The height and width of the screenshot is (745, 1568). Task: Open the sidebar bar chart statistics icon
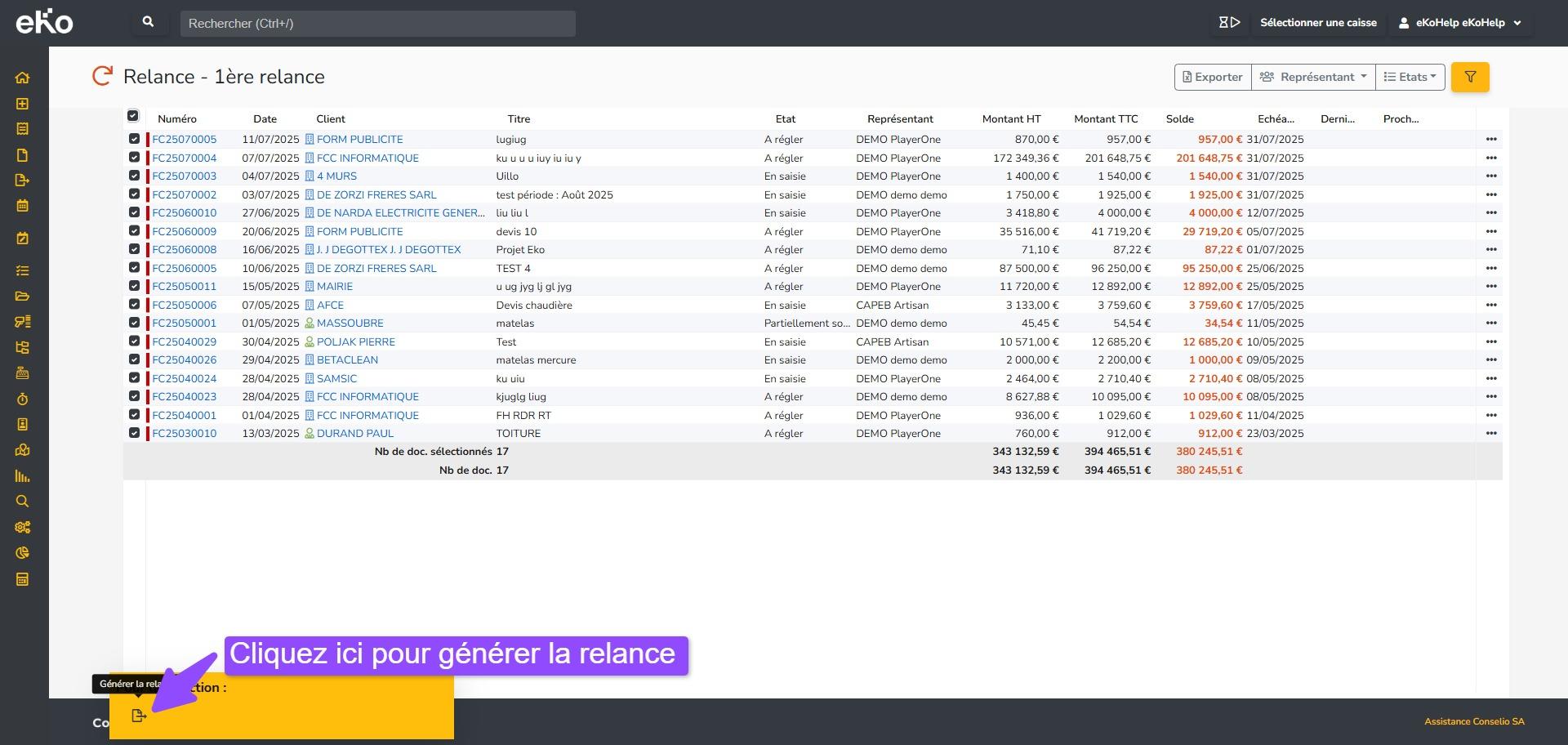22,476
